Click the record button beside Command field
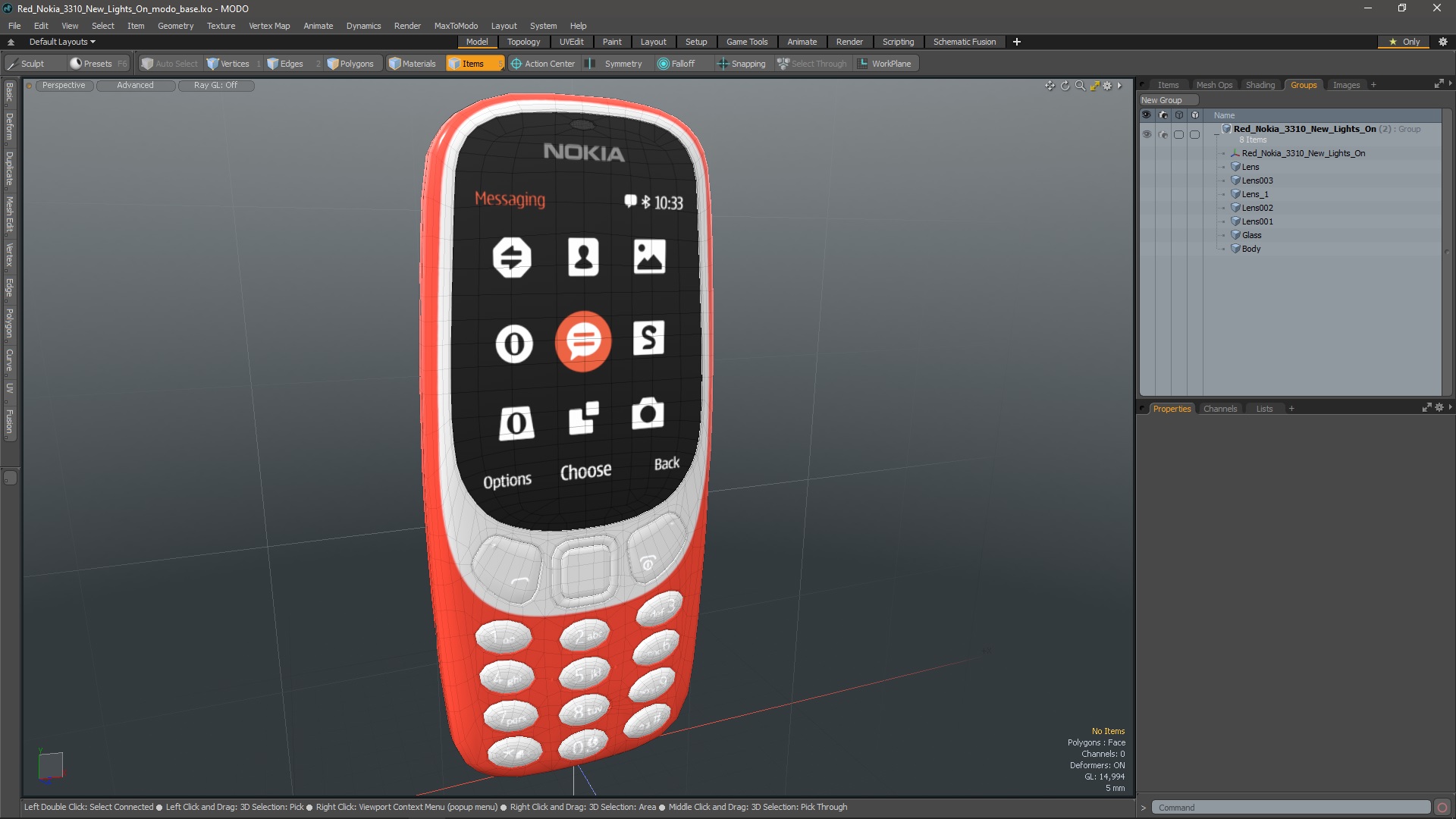This screenshot has height=819, width=1456. 1442,808
